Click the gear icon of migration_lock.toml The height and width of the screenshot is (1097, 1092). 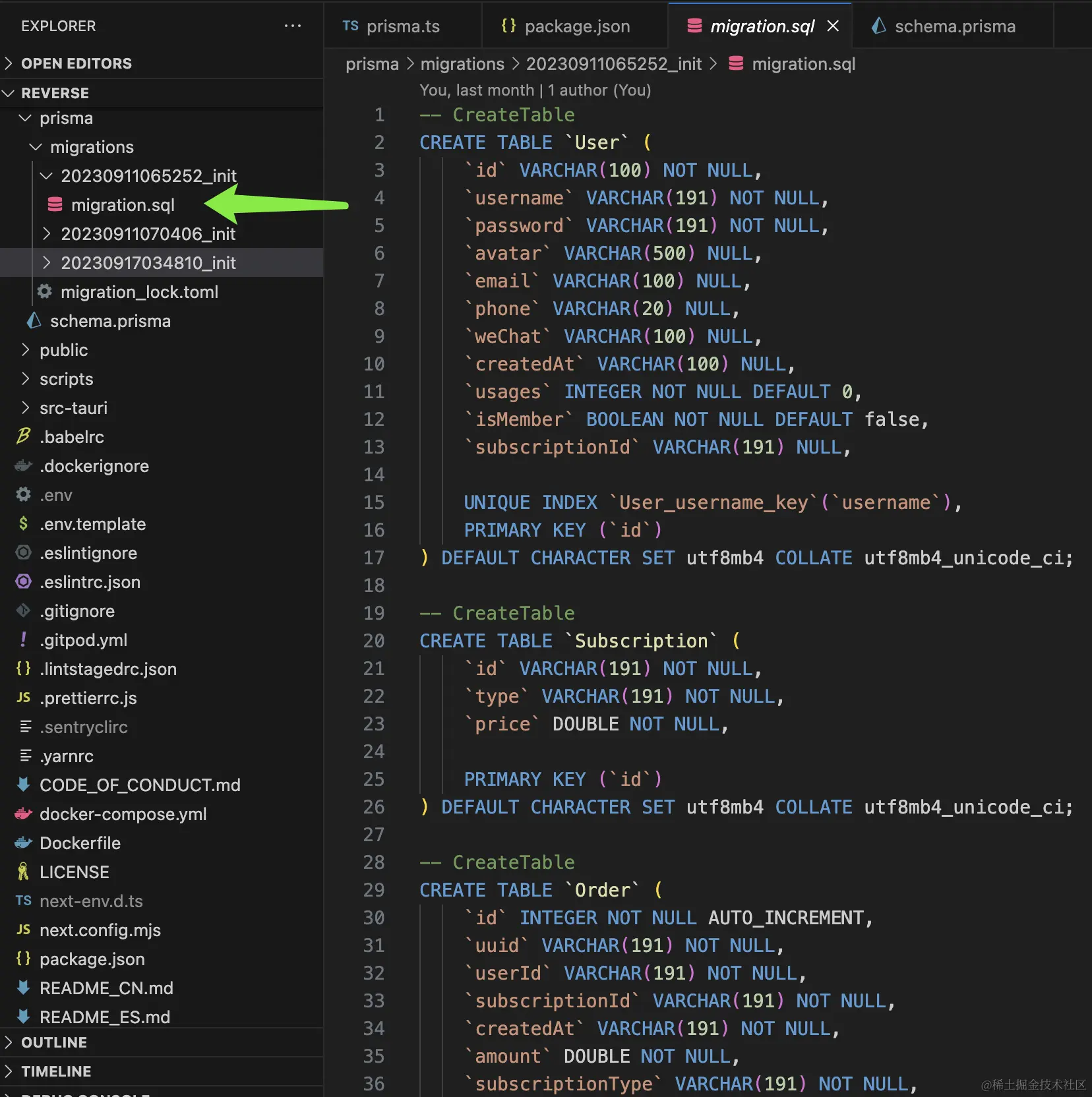pyautogui.click(x=45, y=291)
